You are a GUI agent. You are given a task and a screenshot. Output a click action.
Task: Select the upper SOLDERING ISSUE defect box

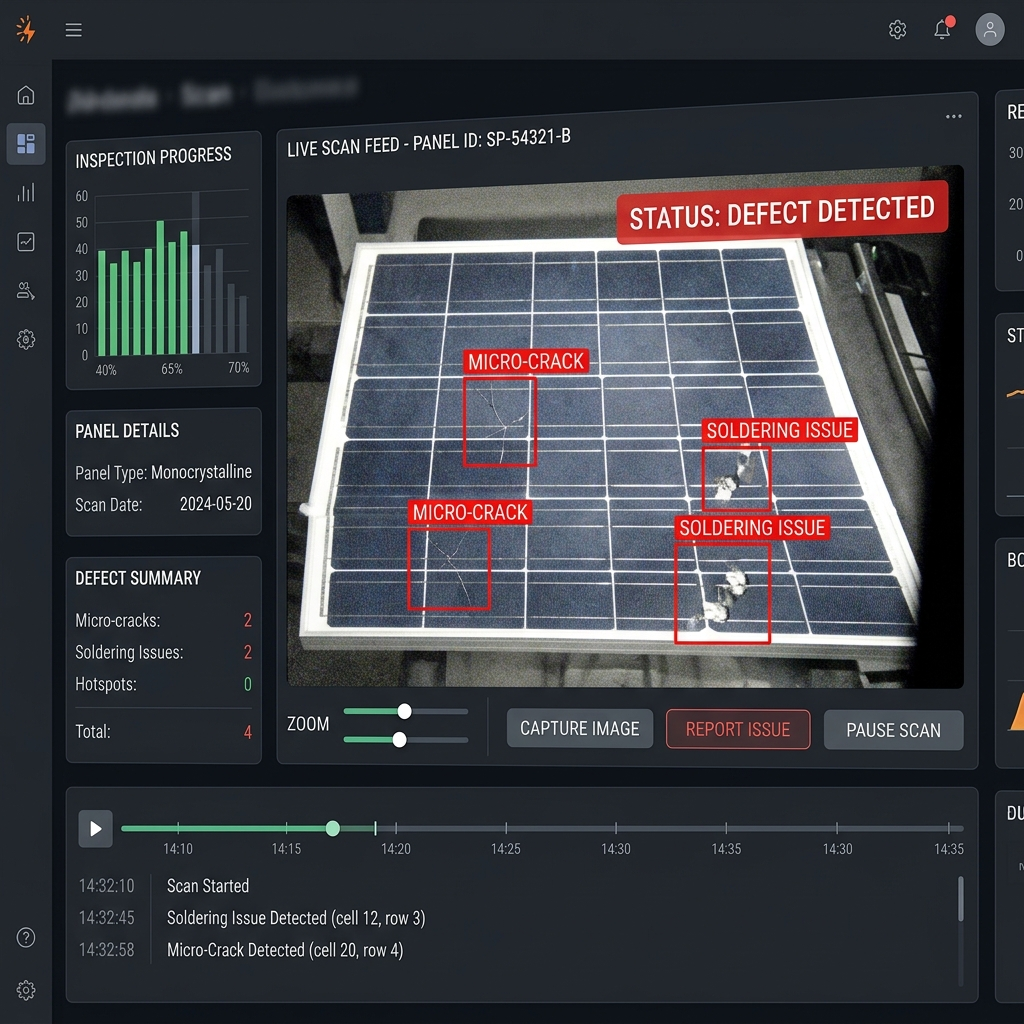(737, 479)
